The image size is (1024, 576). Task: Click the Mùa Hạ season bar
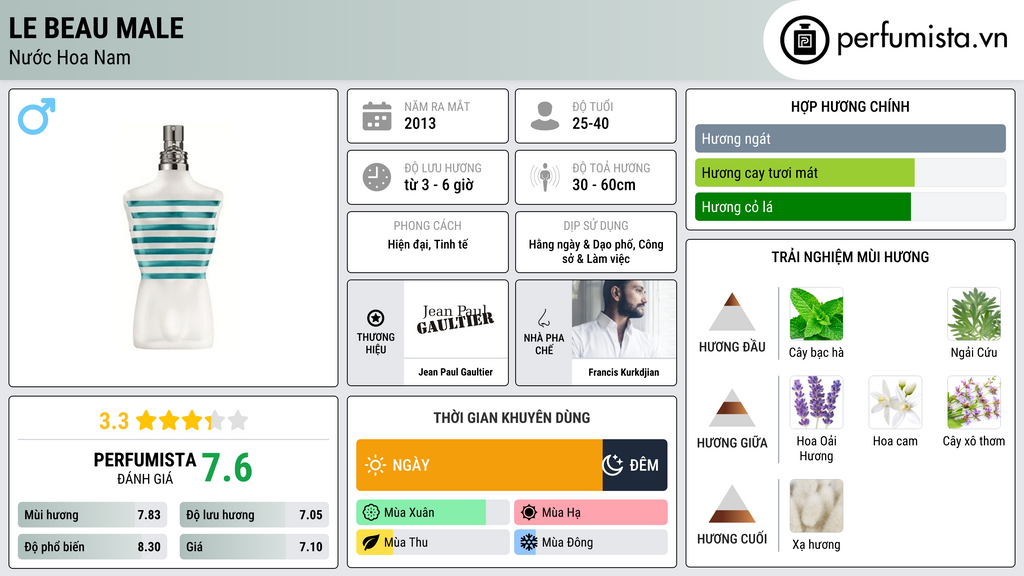[590, 513]
